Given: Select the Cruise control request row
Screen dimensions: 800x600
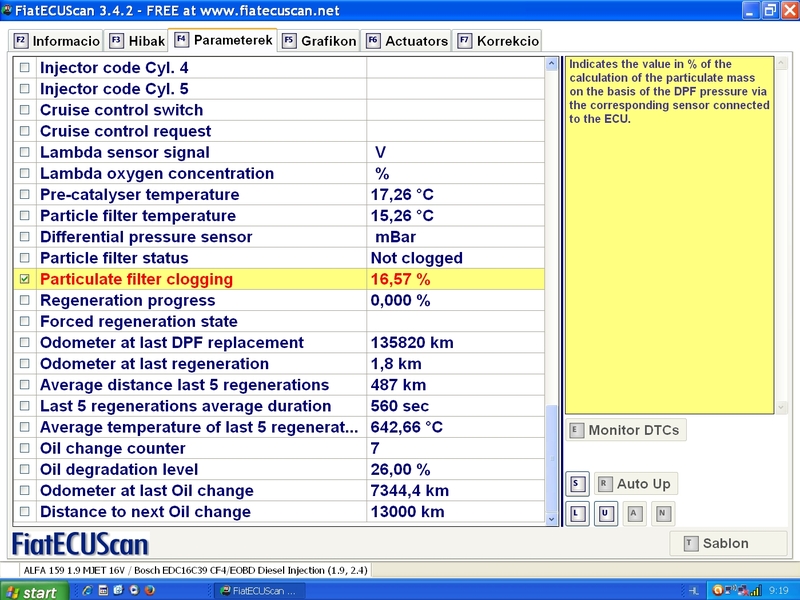Looking at the screenshot, I should coord(279,131).
